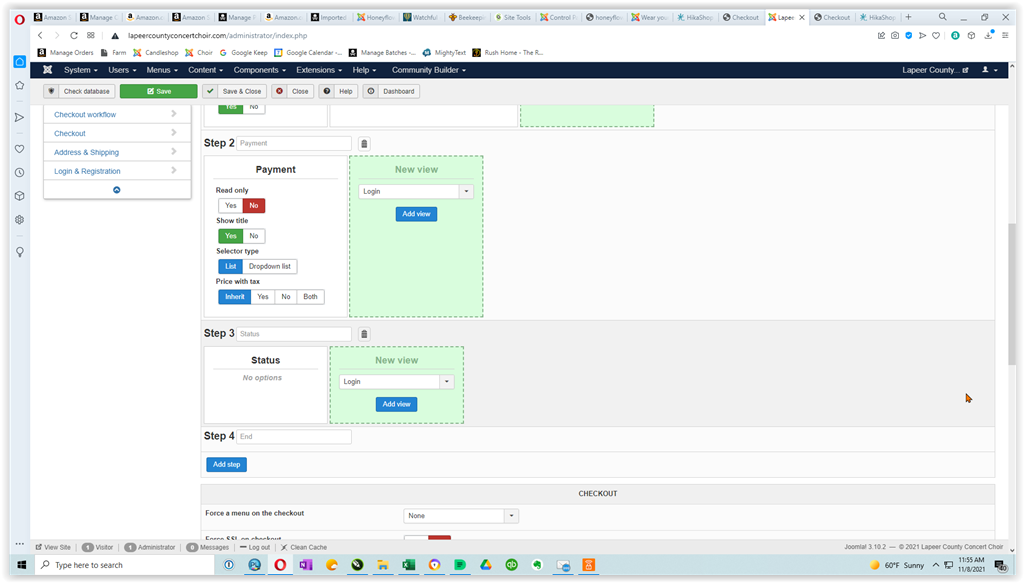Open Opera extensions cube sidebar icon
The width and height of the screenshot is (1024, 583).
pyautogui.click(x=20, y=196)
